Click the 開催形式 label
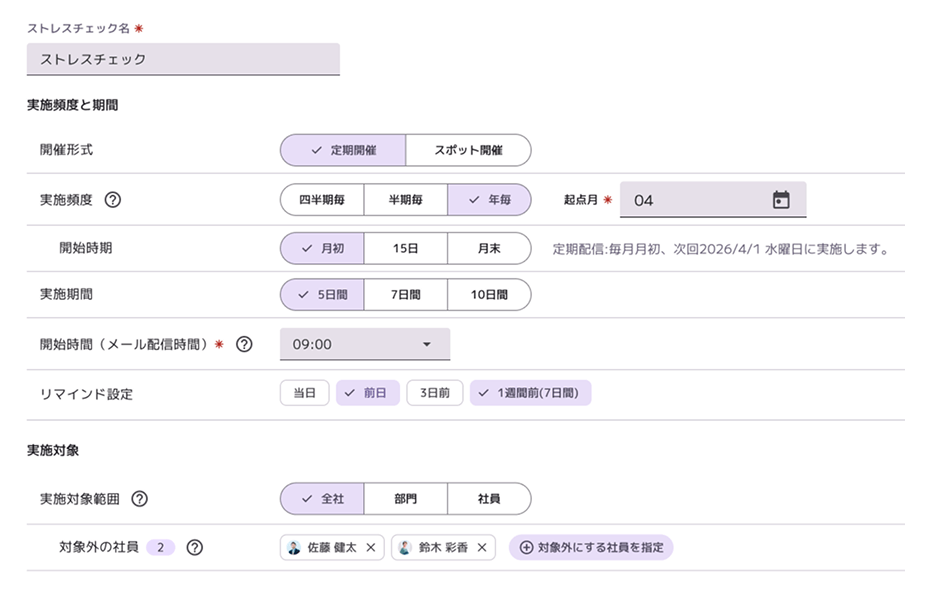 point(66,149)
